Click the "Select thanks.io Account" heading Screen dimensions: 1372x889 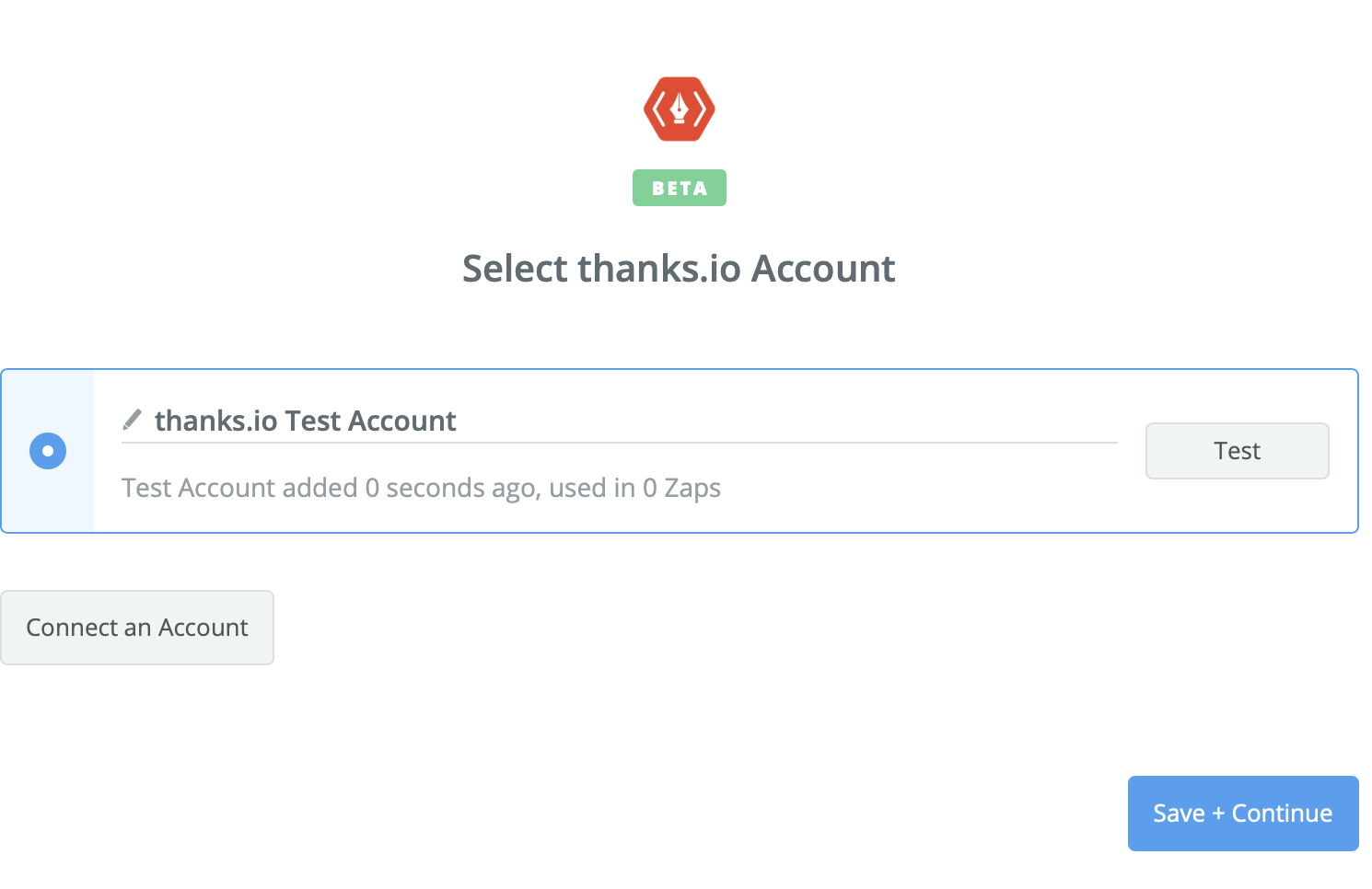coord(679,269)
